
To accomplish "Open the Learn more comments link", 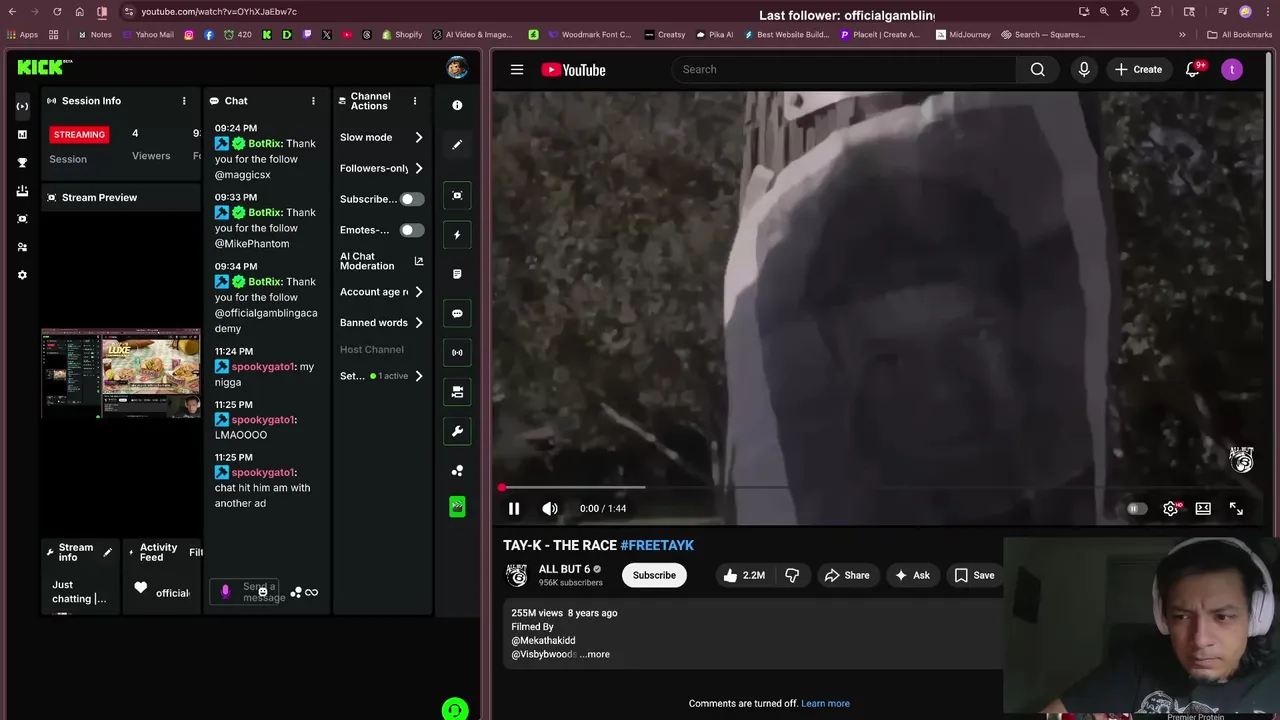I will (825, 703).
